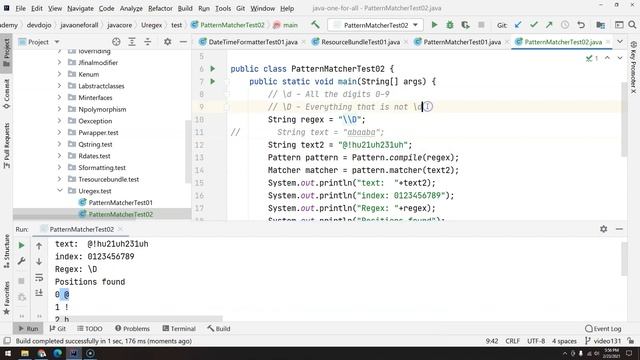The image size is (640, 360).
Task: Open File Explorer on the taskbar
Action: (25, 353)
